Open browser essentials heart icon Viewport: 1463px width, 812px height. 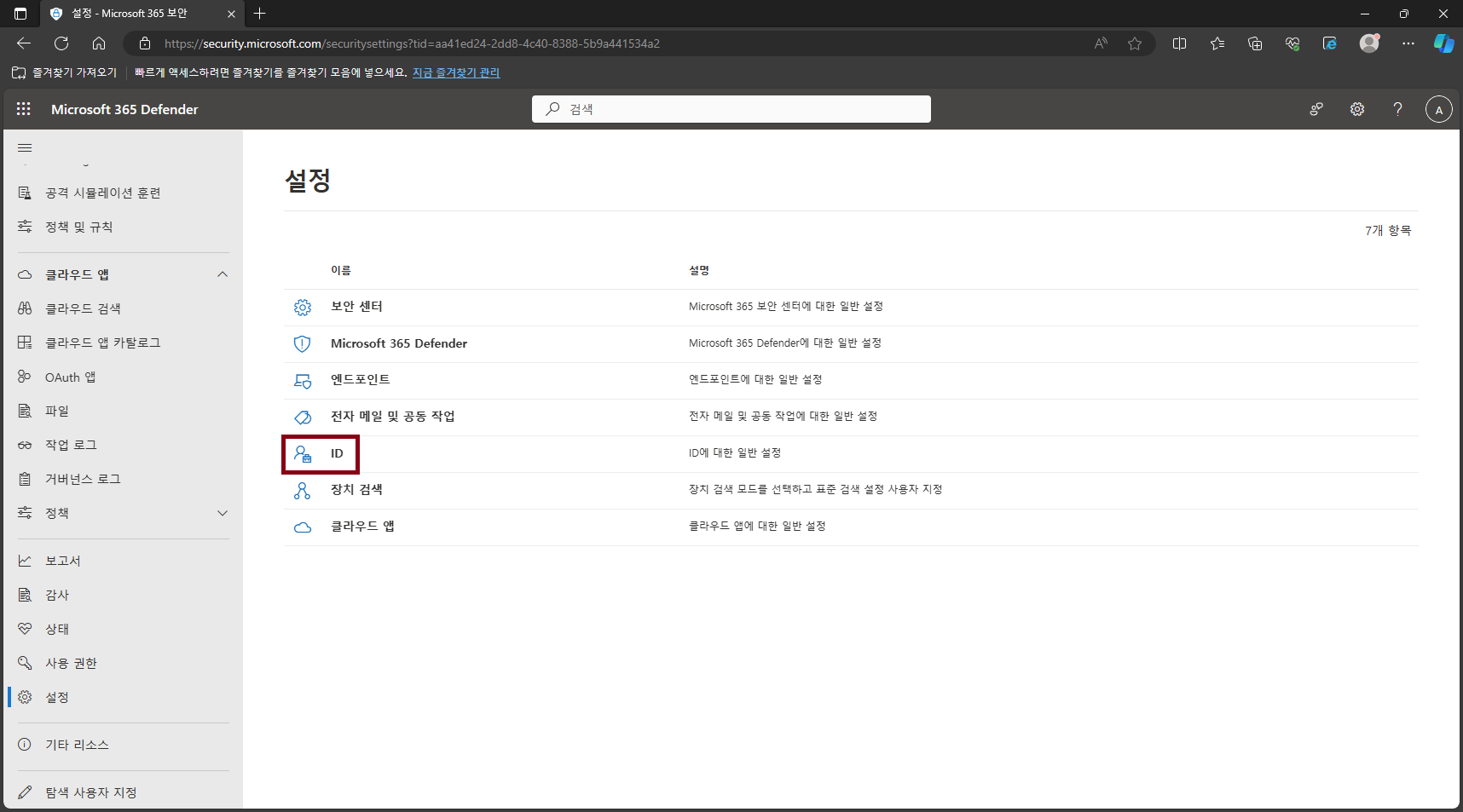pyautogui.click(x=1292, y=43)
